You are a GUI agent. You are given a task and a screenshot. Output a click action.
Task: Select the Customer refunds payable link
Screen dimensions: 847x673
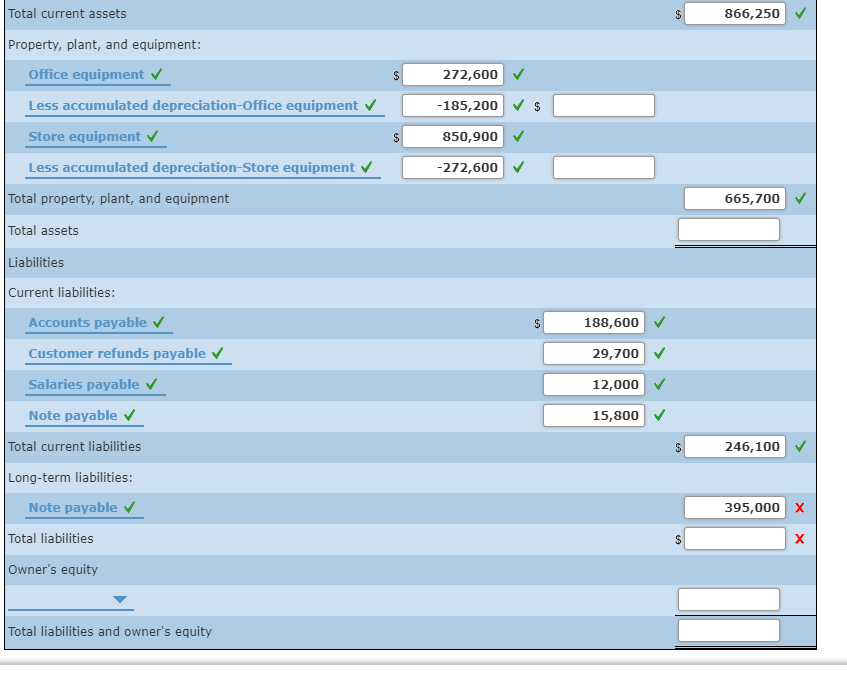pyautogui.click(x=117, y=353)
